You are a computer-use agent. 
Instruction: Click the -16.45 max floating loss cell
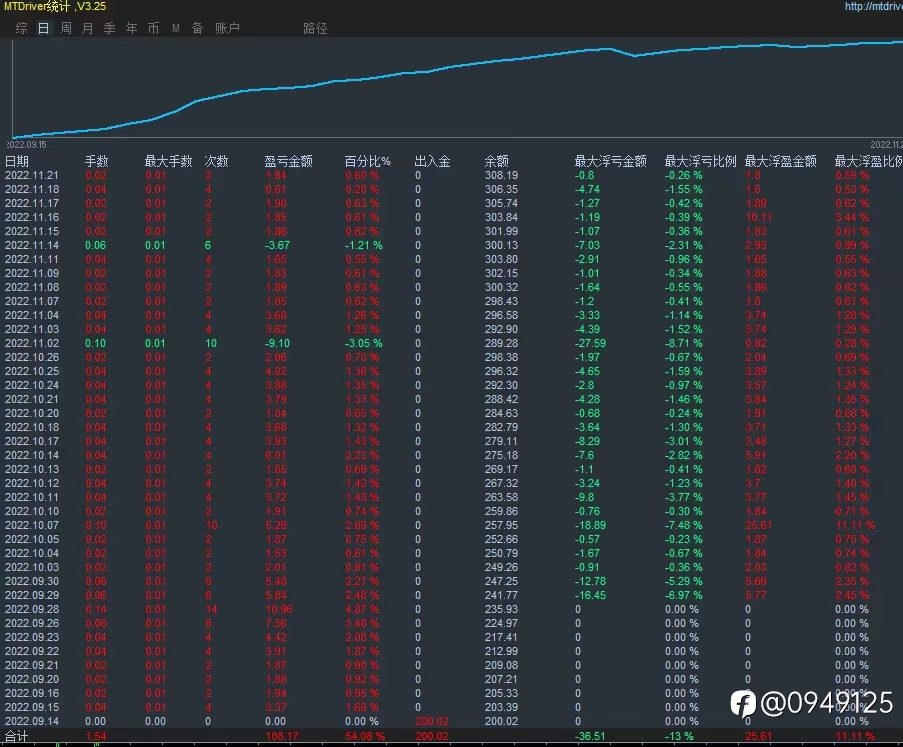point(590,596)
